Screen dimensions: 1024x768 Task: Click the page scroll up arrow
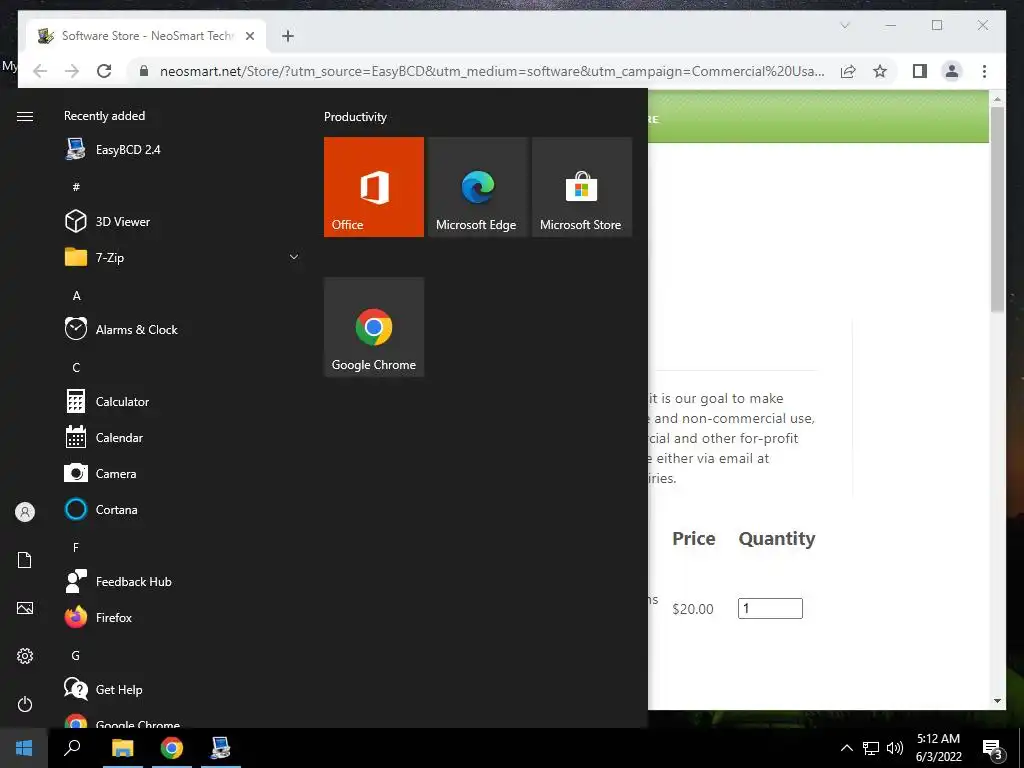997,99
